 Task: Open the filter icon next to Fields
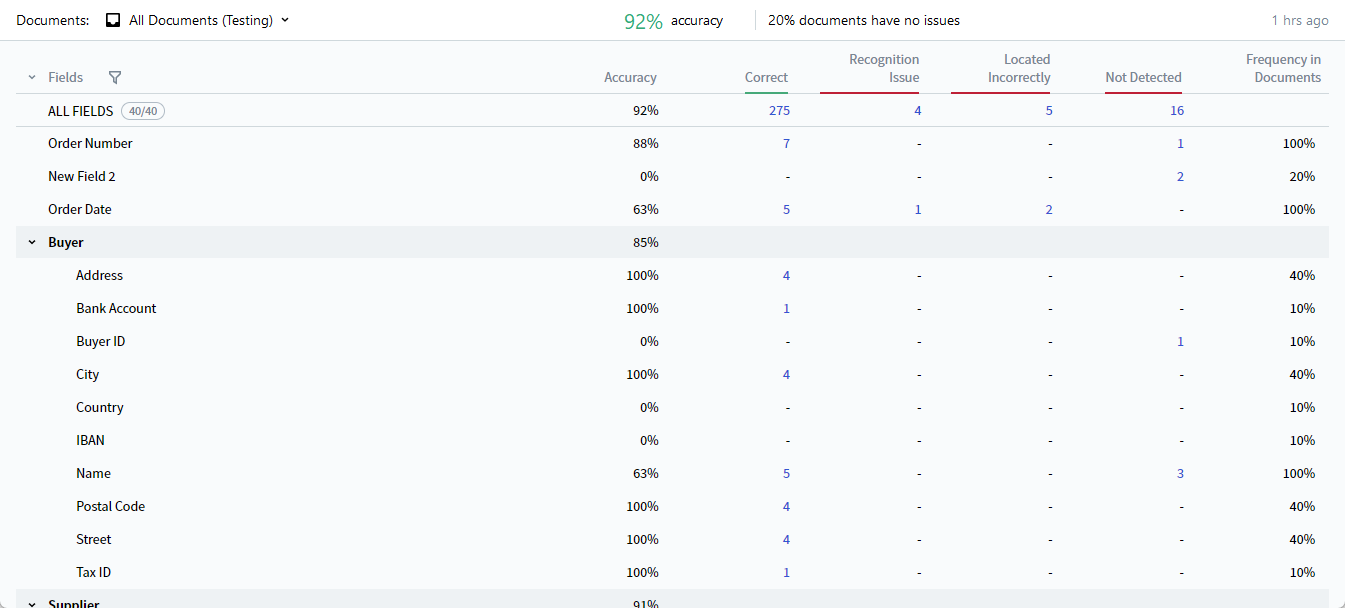click(x=115, y=77)
